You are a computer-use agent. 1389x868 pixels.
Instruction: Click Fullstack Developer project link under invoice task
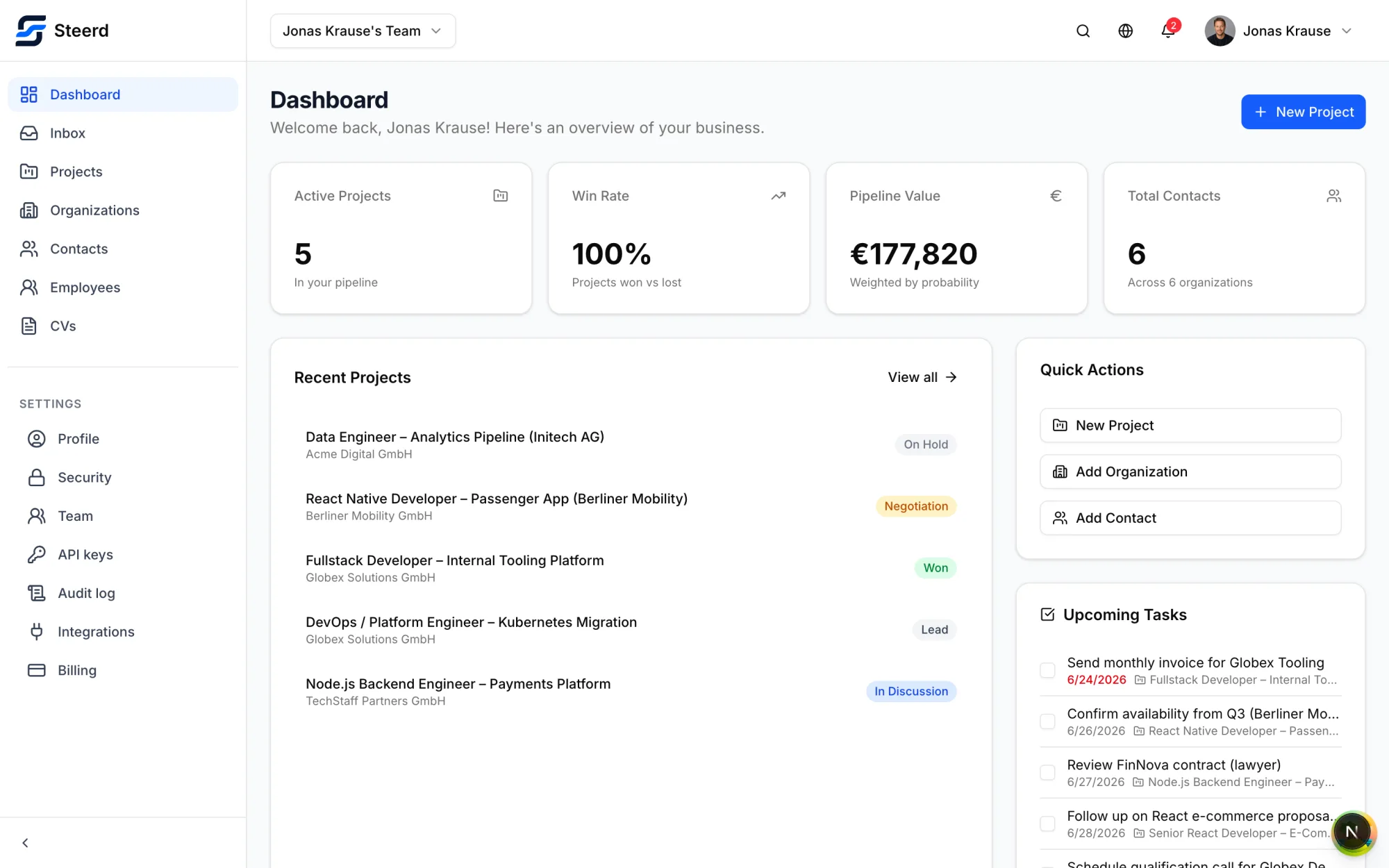pyautogui.click(x=1236, y=680)
